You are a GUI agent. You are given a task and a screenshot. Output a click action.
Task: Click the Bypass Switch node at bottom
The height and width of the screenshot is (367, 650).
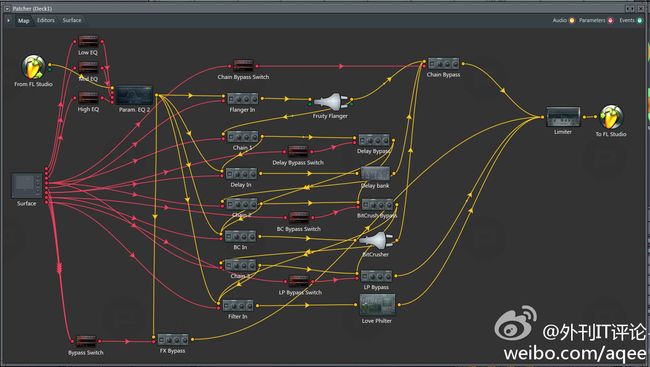(x=87, y=342)
